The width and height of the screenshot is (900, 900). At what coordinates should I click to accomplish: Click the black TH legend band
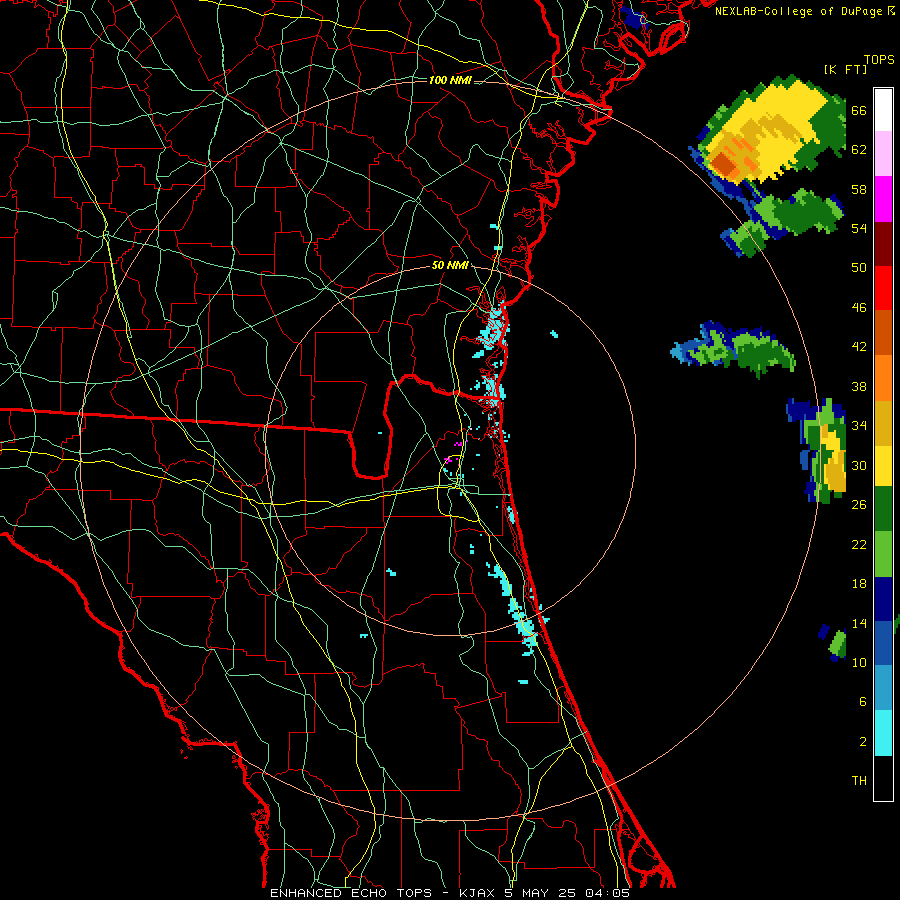[883, 778]
